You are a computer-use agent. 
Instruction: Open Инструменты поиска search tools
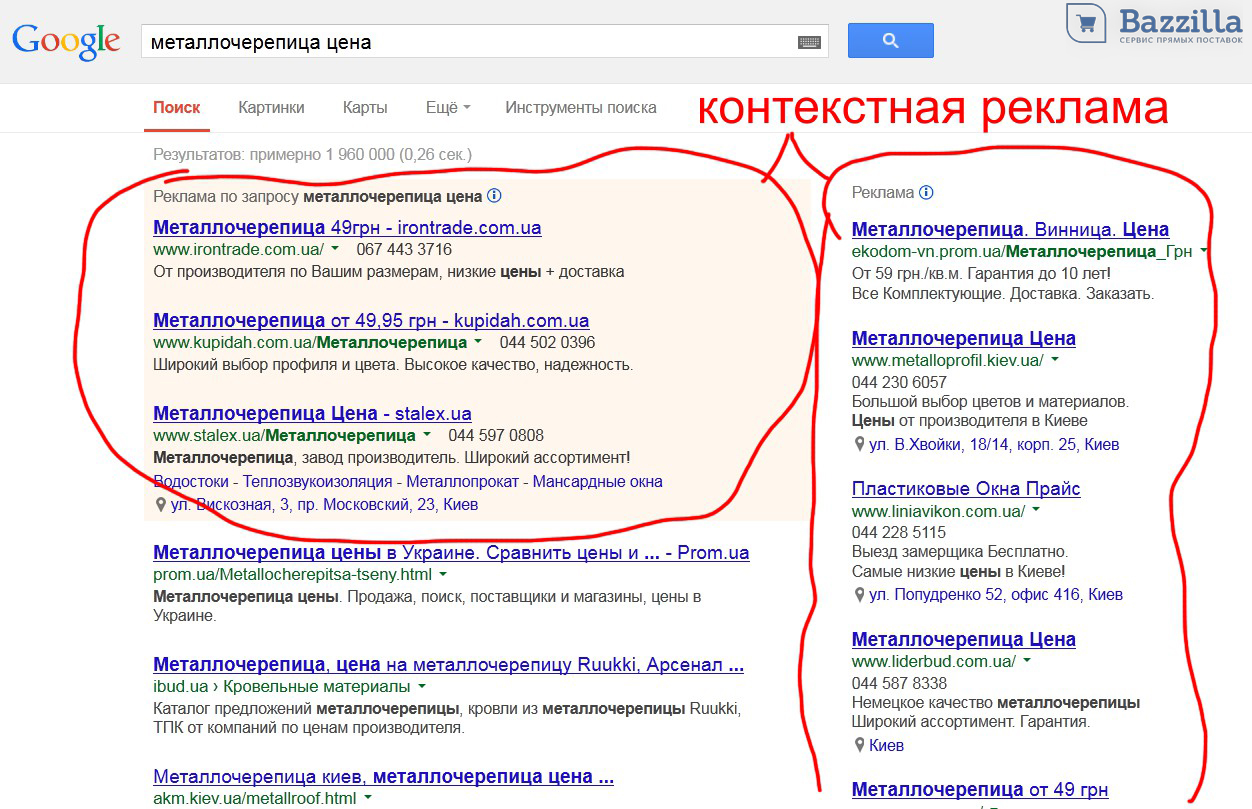click(580, 107)
